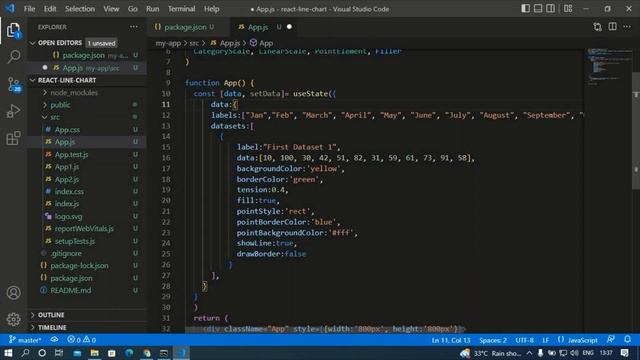Switch to the App.js editor tab
Screen dimensions: 640x360
click(265, 27)
